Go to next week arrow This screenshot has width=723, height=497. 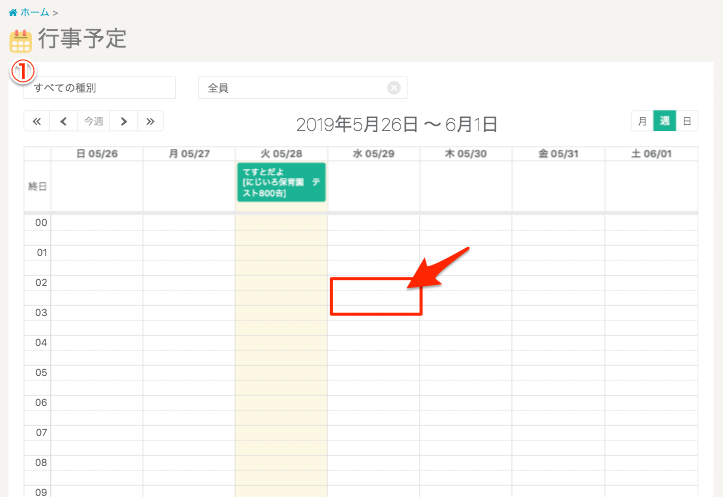(x=123, y=121)
